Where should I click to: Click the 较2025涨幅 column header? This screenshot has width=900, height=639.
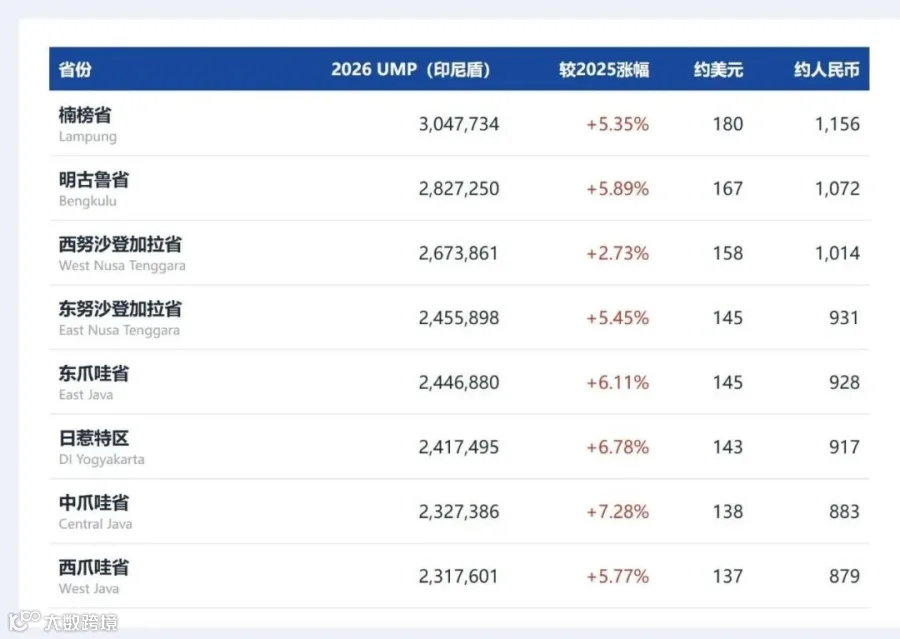(x=604, y=69)
